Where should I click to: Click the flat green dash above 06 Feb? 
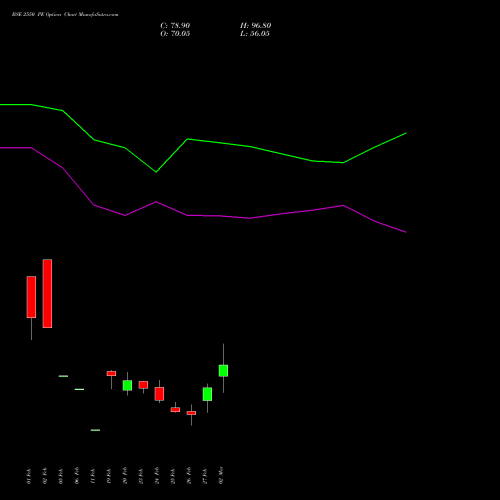point(79,389)
